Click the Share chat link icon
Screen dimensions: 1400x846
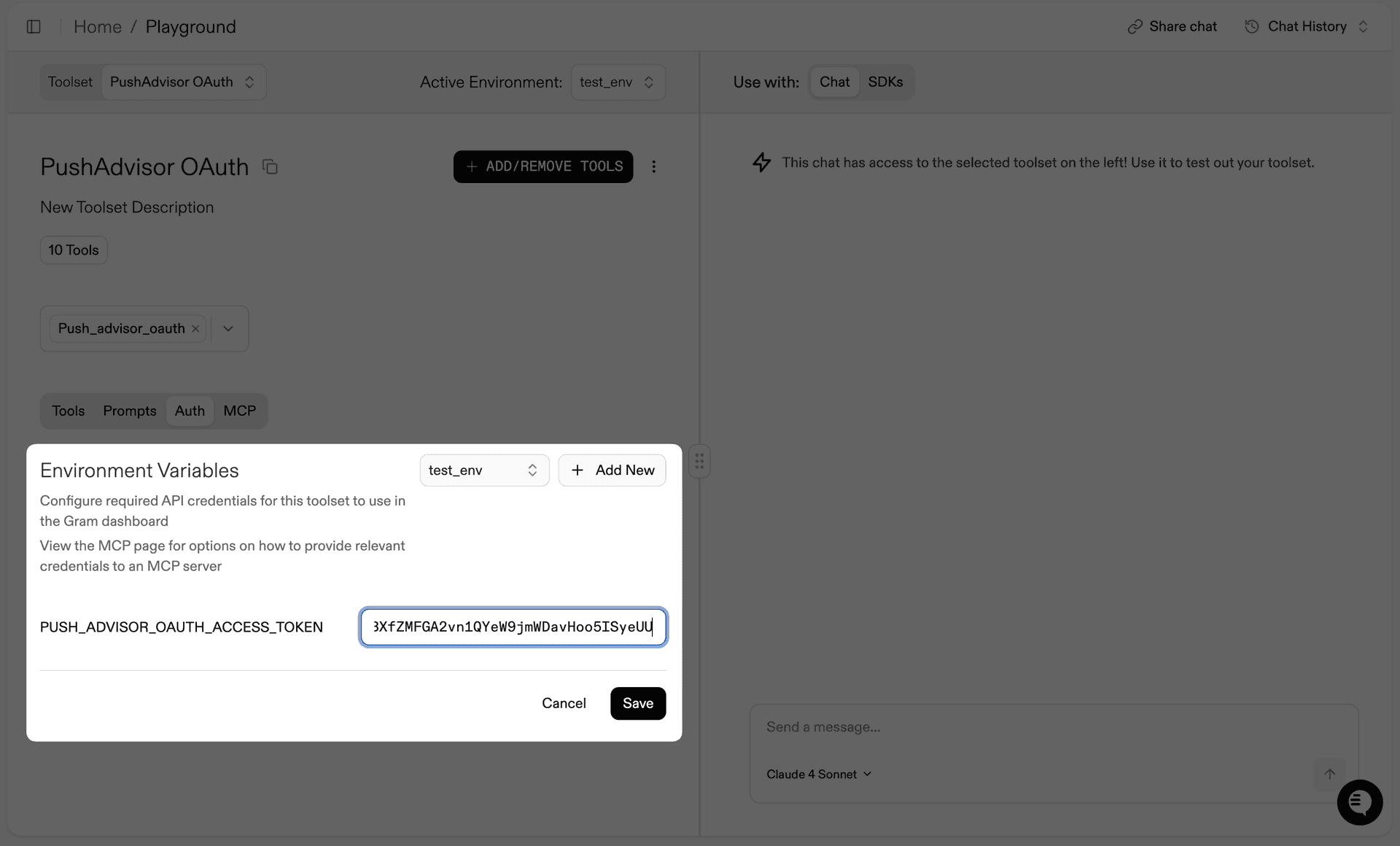point(1136,26)
